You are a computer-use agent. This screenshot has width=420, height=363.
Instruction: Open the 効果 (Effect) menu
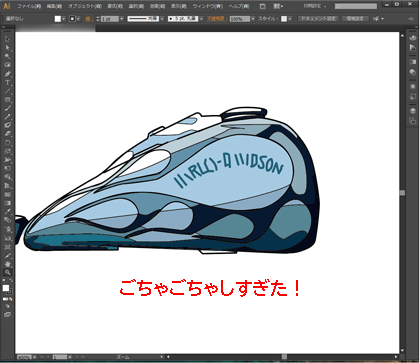[x=157, y=6]
